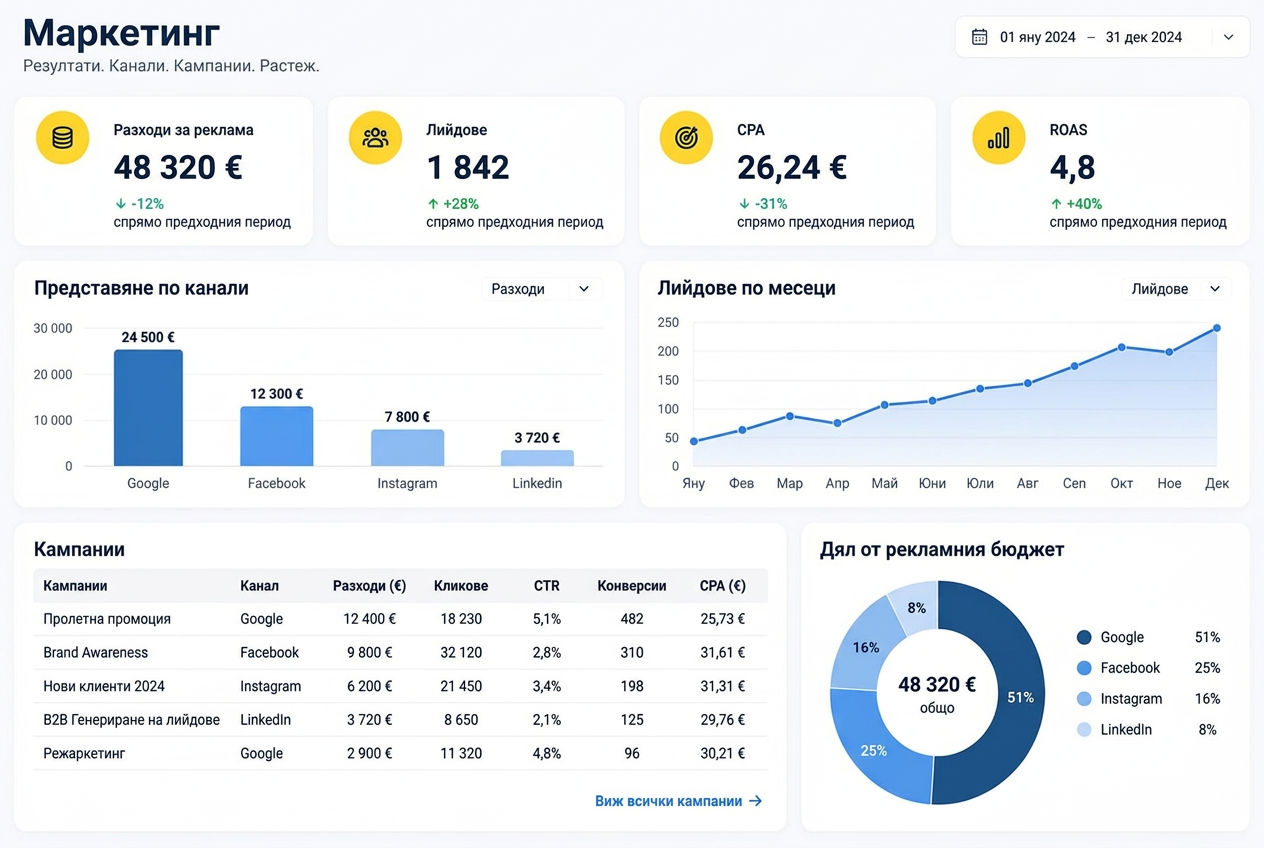Expand the Разходи channel metric dropdown

pyautogui.click(x=542, y=289)
